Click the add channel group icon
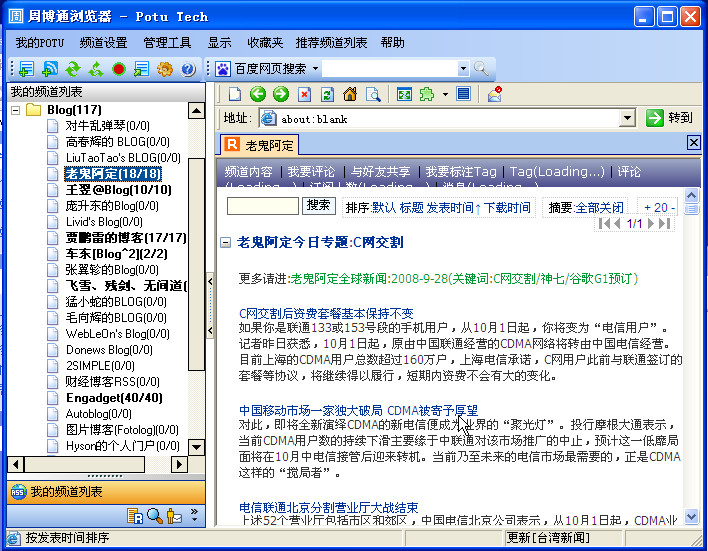The height and width of the screenshot is (551, 708). click(x=27, y=69)
